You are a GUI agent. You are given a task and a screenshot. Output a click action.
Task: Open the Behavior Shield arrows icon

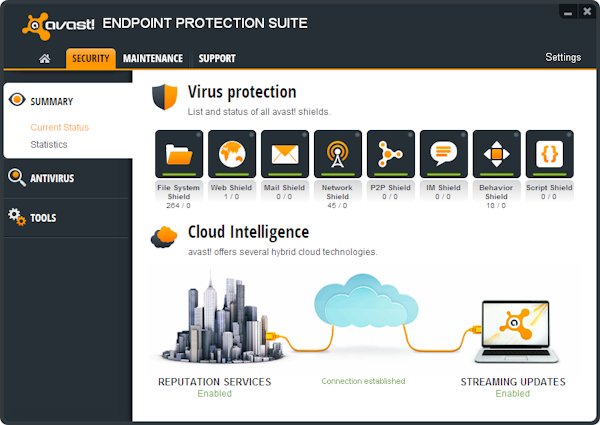coord(497,154)
